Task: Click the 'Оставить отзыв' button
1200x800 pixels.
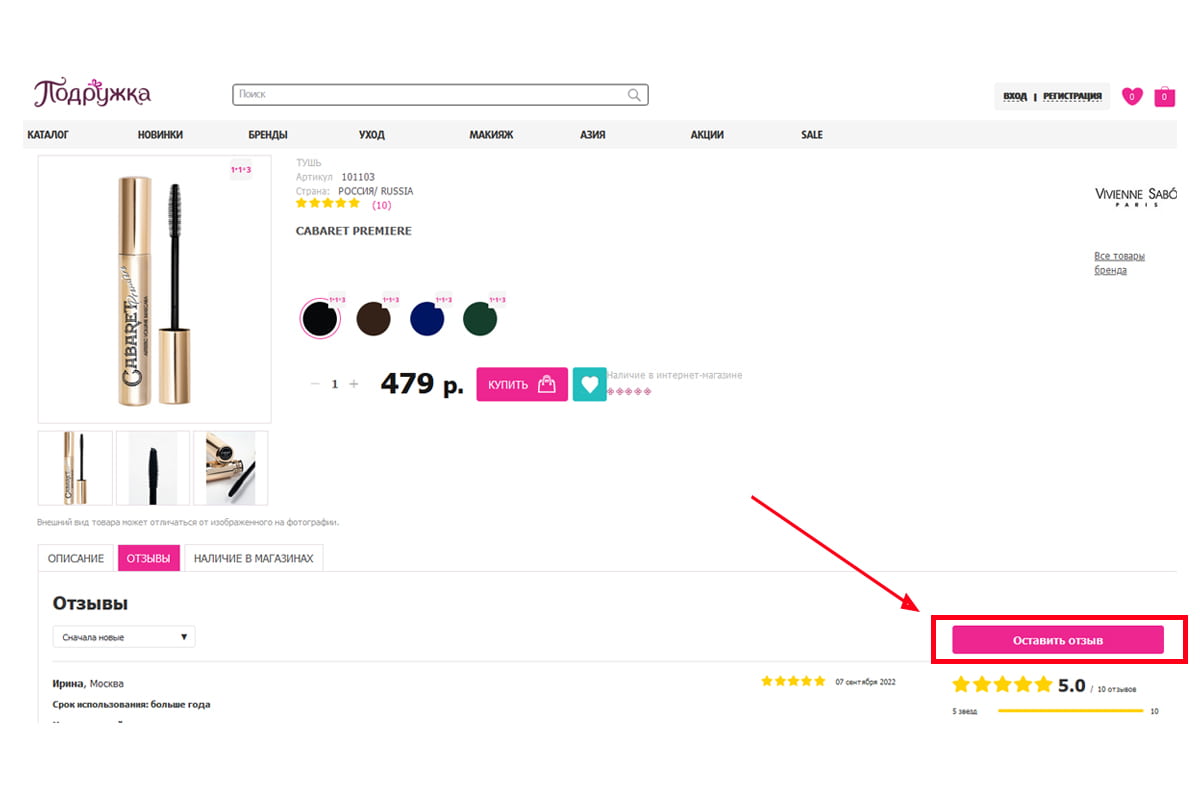Action: tap(1057, 640)
